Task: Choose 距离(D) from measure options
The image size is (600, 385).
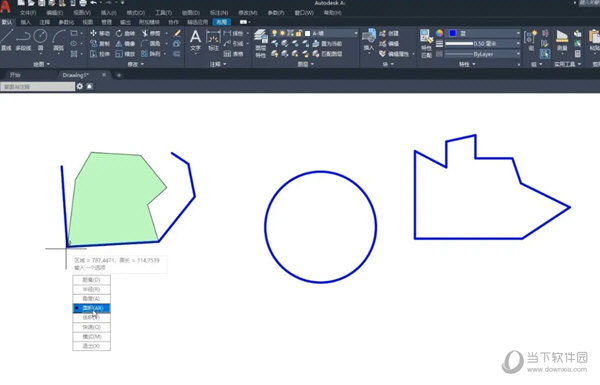Action: (x=91, y=280)
